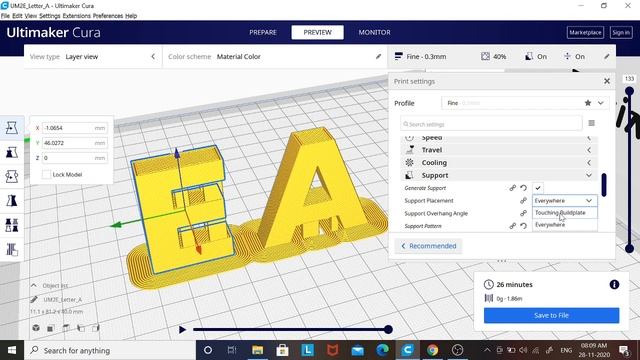Reset Support Pattern with the revert arrow
This screenshot has width=640, height=360.
click(x=523, y=226)
